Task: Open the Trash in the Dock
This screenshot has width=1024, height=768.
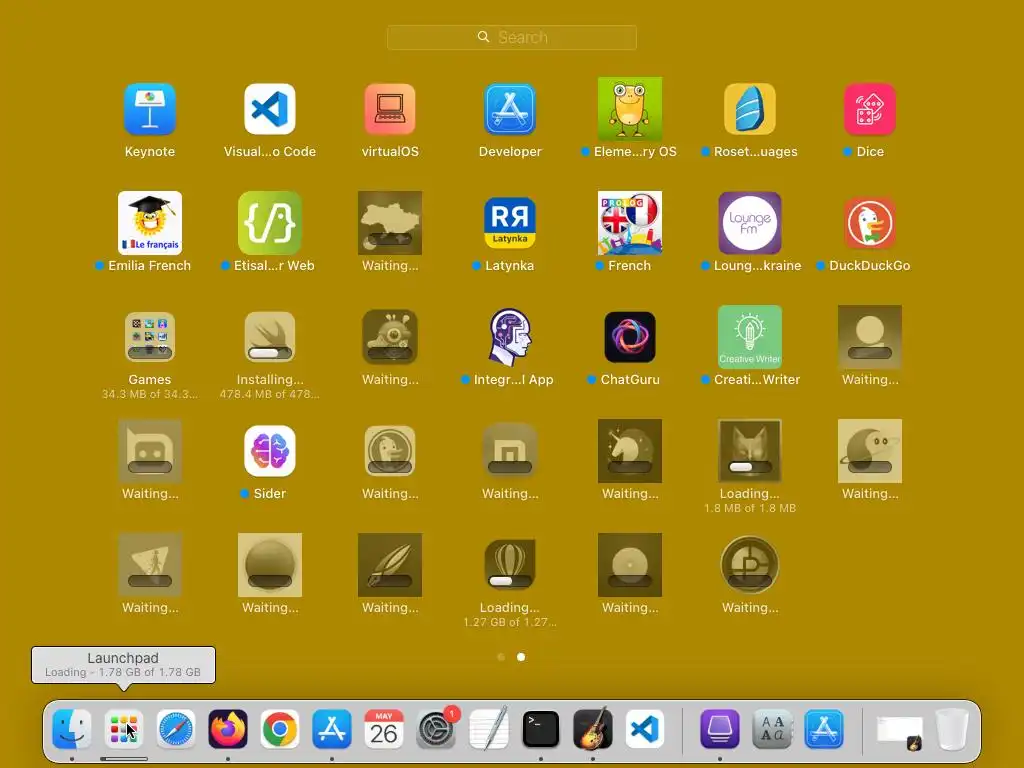Action: pos(952,729)
